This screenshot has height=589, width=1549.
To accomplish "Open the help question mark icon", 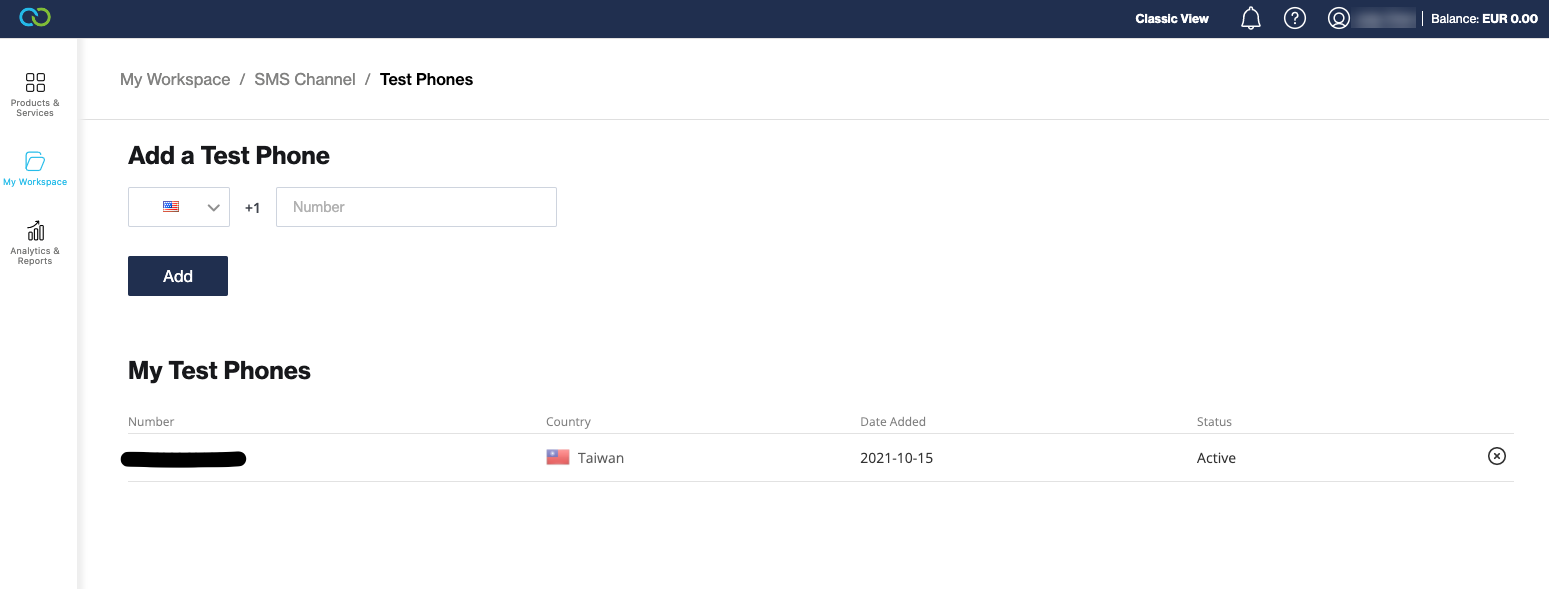I will [1295, 18].
